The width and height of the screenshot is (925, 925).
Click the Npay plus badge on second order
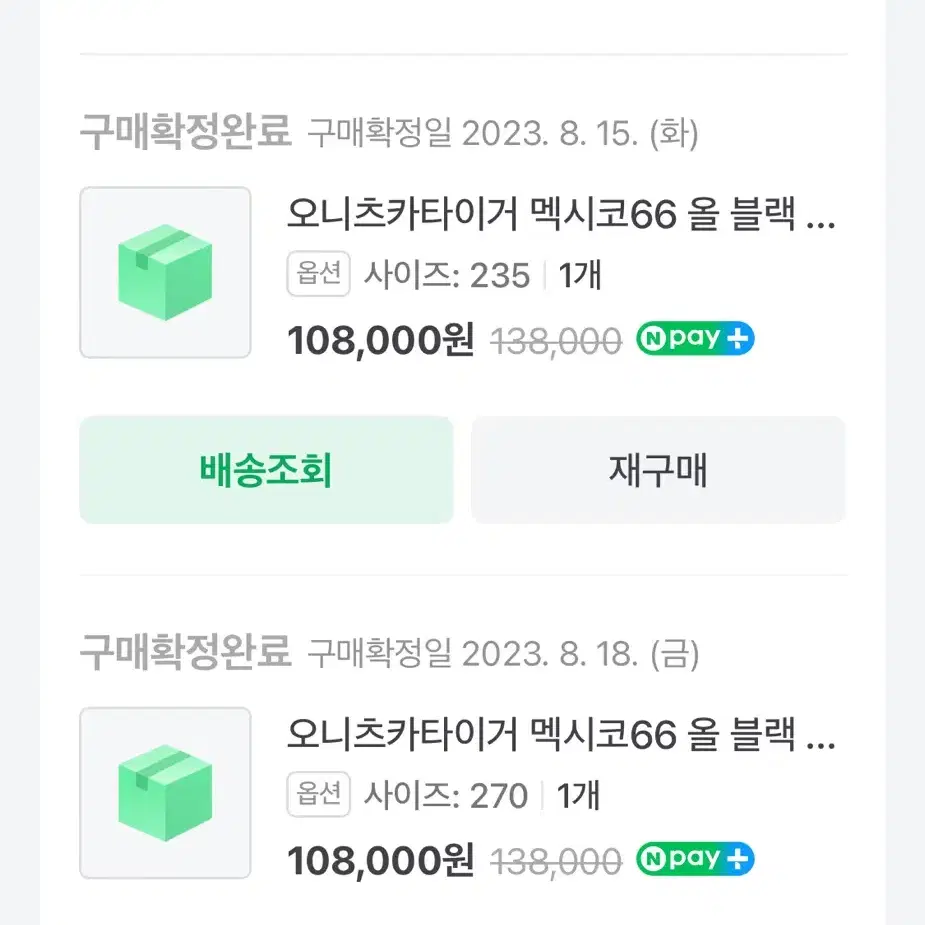(695, 859)
